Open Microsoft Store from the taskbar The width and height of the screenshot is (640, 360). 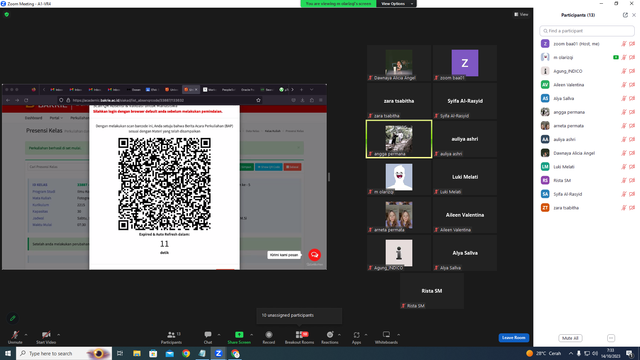[x=153, y=353]
